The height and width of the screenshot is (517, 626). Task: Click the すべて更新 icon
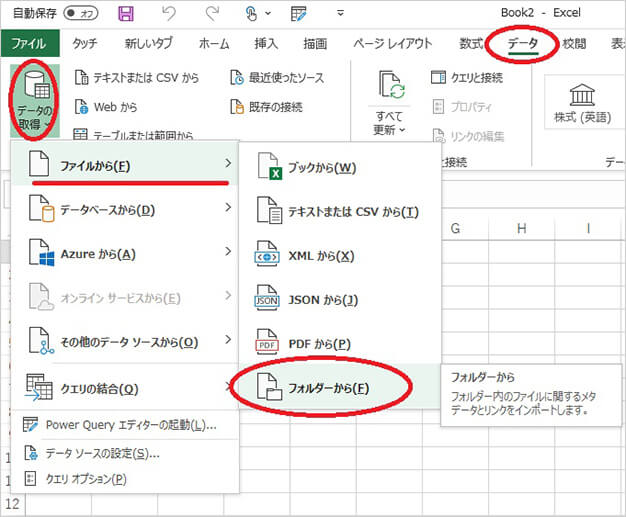coord(392,84)
